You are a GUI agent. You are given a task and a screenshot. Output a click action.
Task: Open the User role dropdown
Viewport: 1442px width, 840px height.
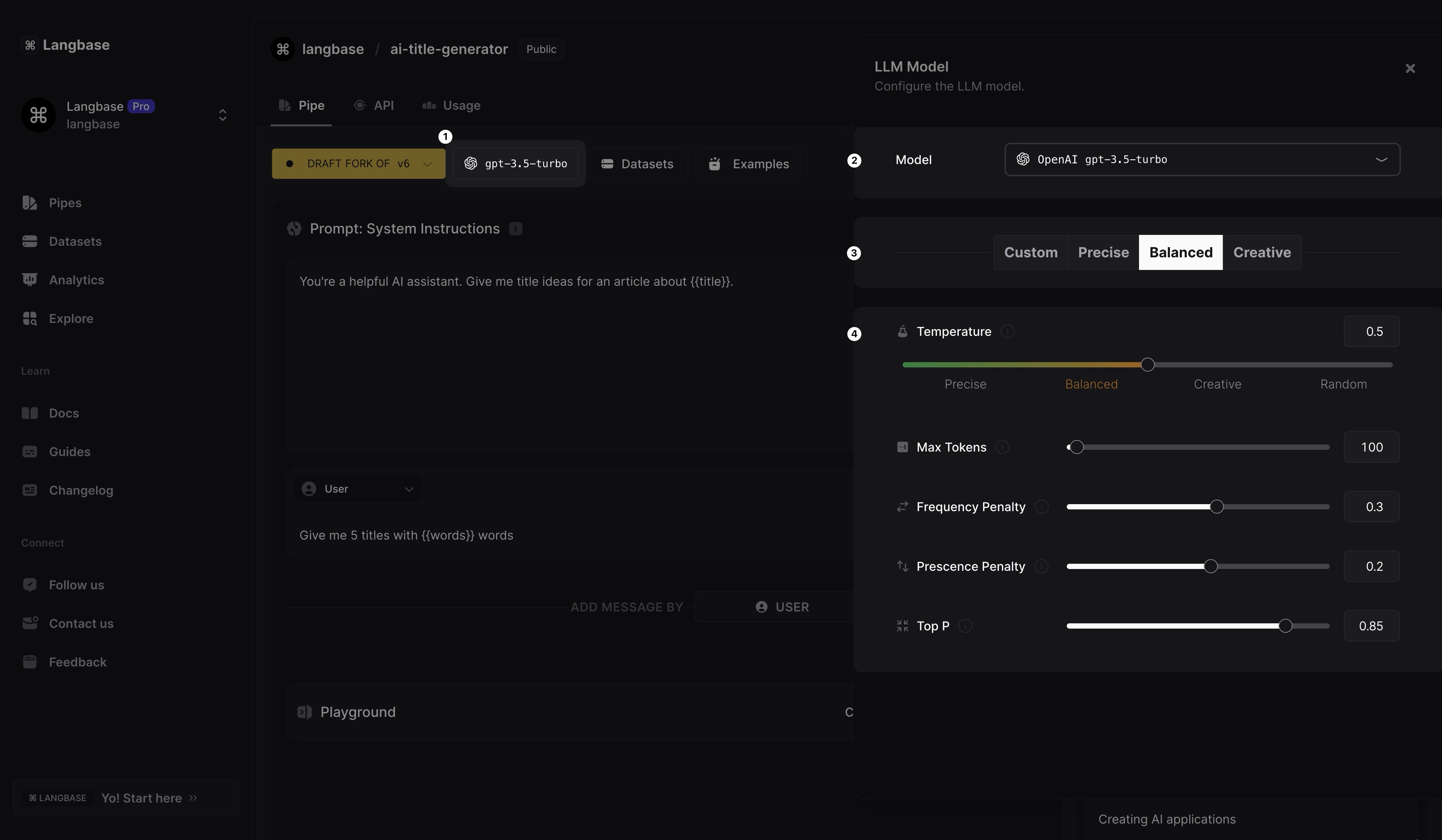(x=358, y=489)
